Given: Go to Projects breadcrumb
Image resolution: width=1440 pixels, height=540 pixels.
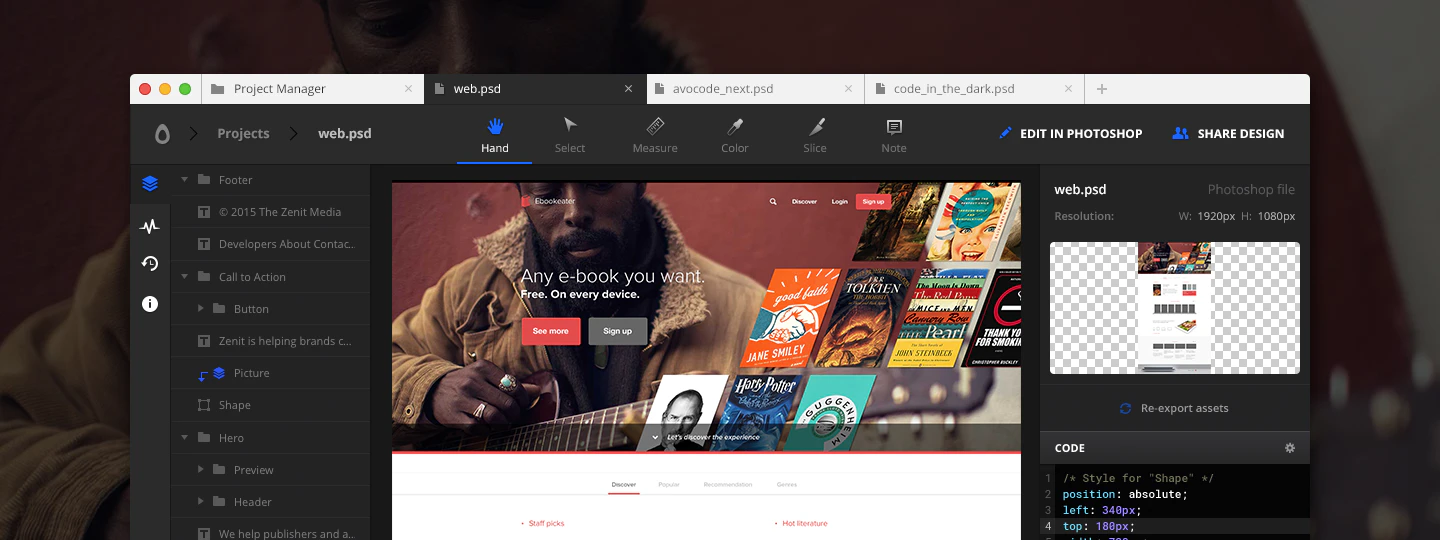Looking at the screenshot, I should click(243, 133).
